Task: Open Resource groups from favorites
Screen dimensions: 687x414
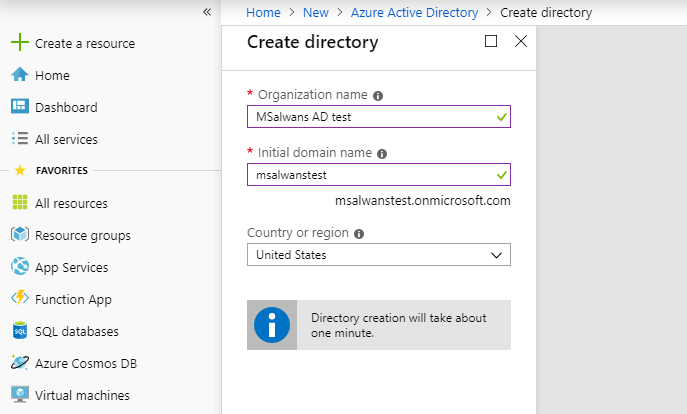Action: click(x=83, y=236)
